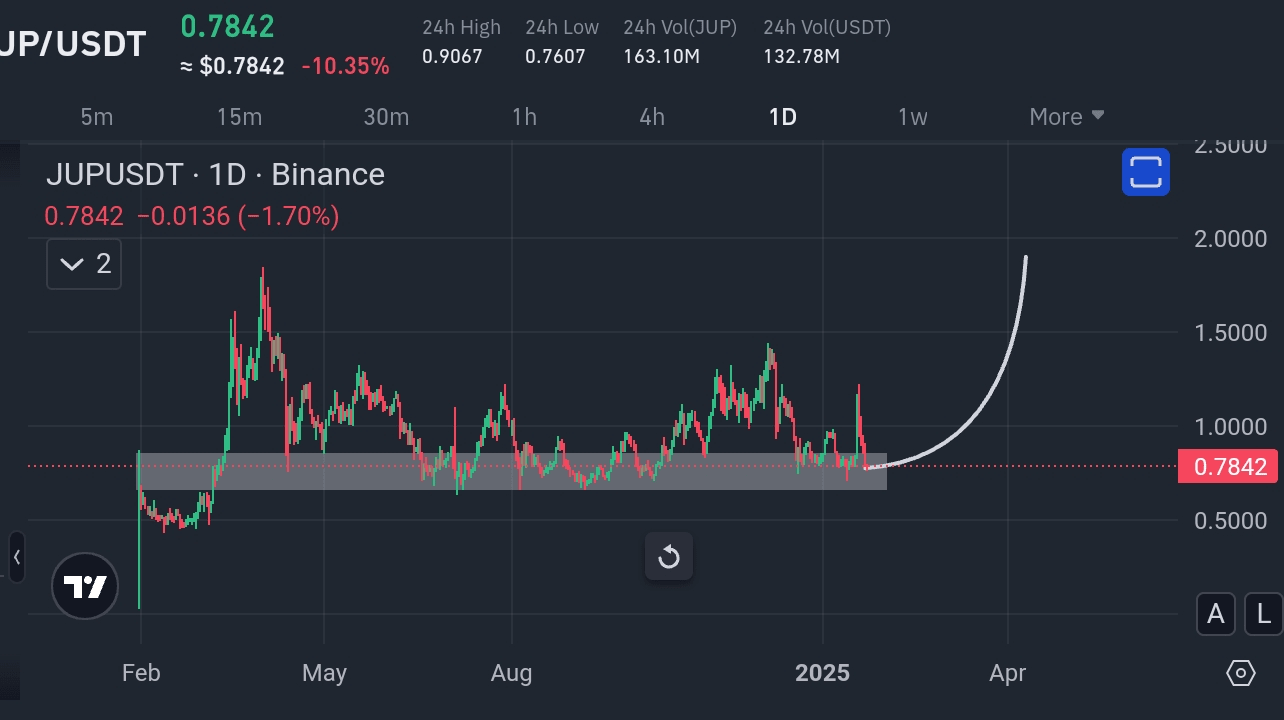Switch to the 30m timeframe
Image resolution: width=1284 pixels, height=720 pixels.
click(x=386, y=116)
